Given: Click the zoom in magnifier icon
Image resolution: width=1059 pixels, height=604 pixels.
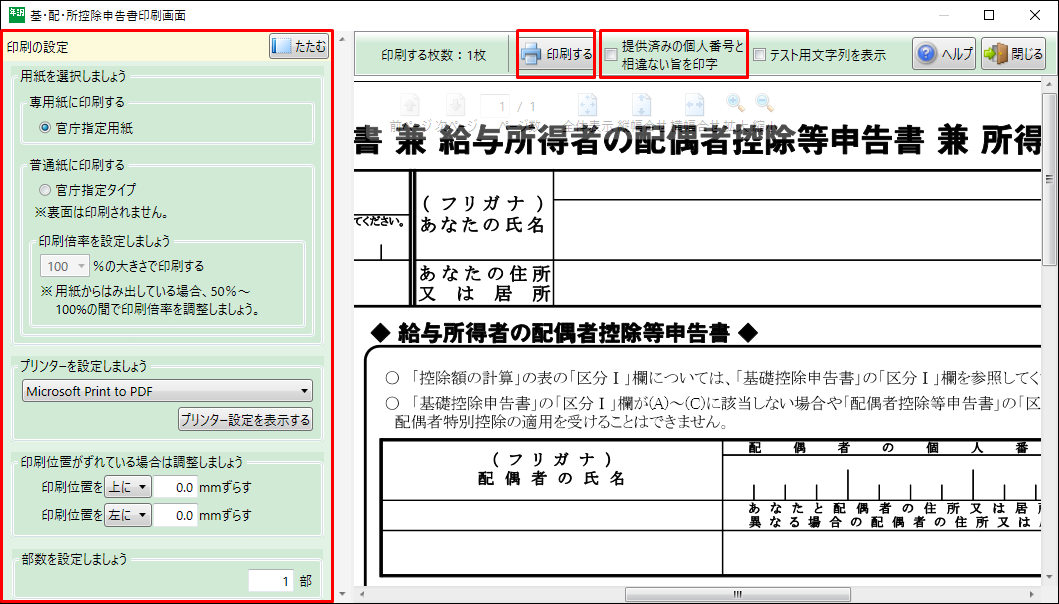Looking at the screenshot, I should tap(735, 103).
